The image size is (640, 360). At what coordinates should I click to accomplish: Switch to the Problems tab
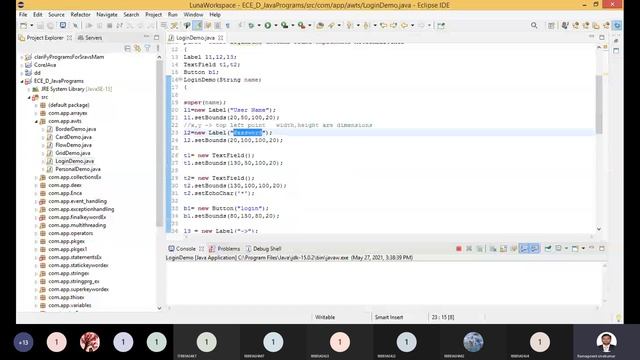(224, 249)
